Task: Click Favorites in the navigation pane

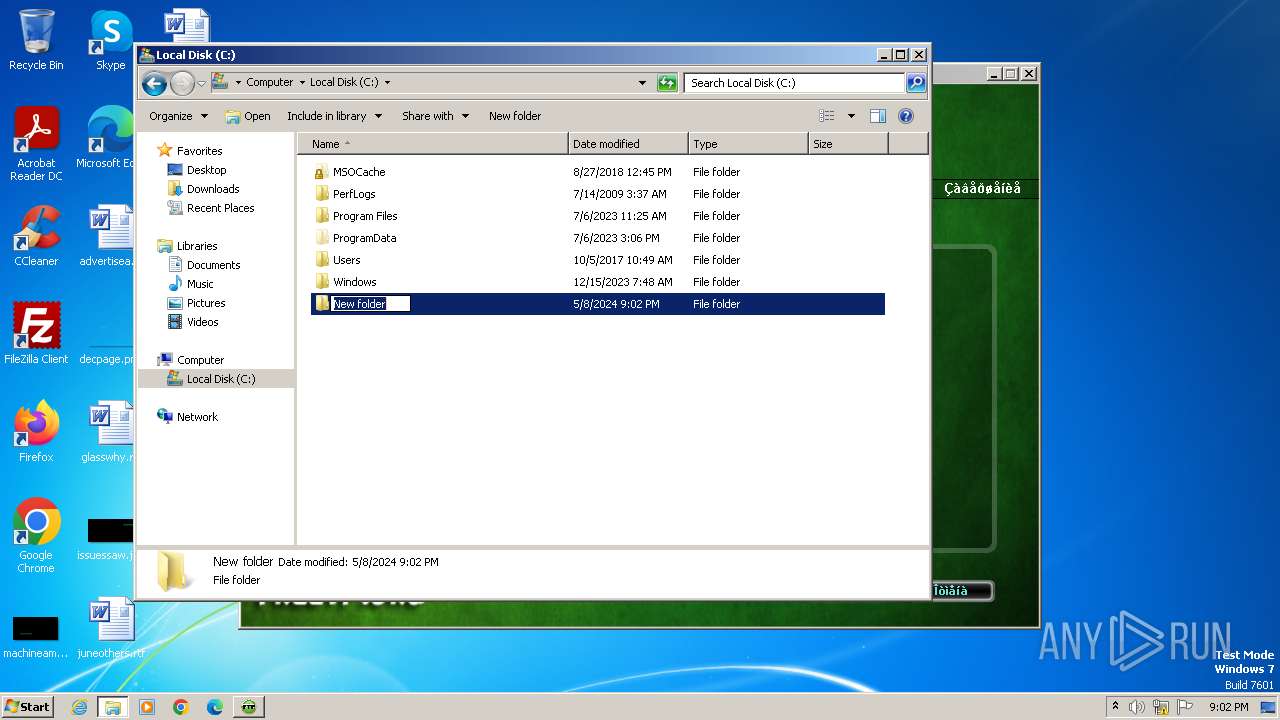Action: 199,151
